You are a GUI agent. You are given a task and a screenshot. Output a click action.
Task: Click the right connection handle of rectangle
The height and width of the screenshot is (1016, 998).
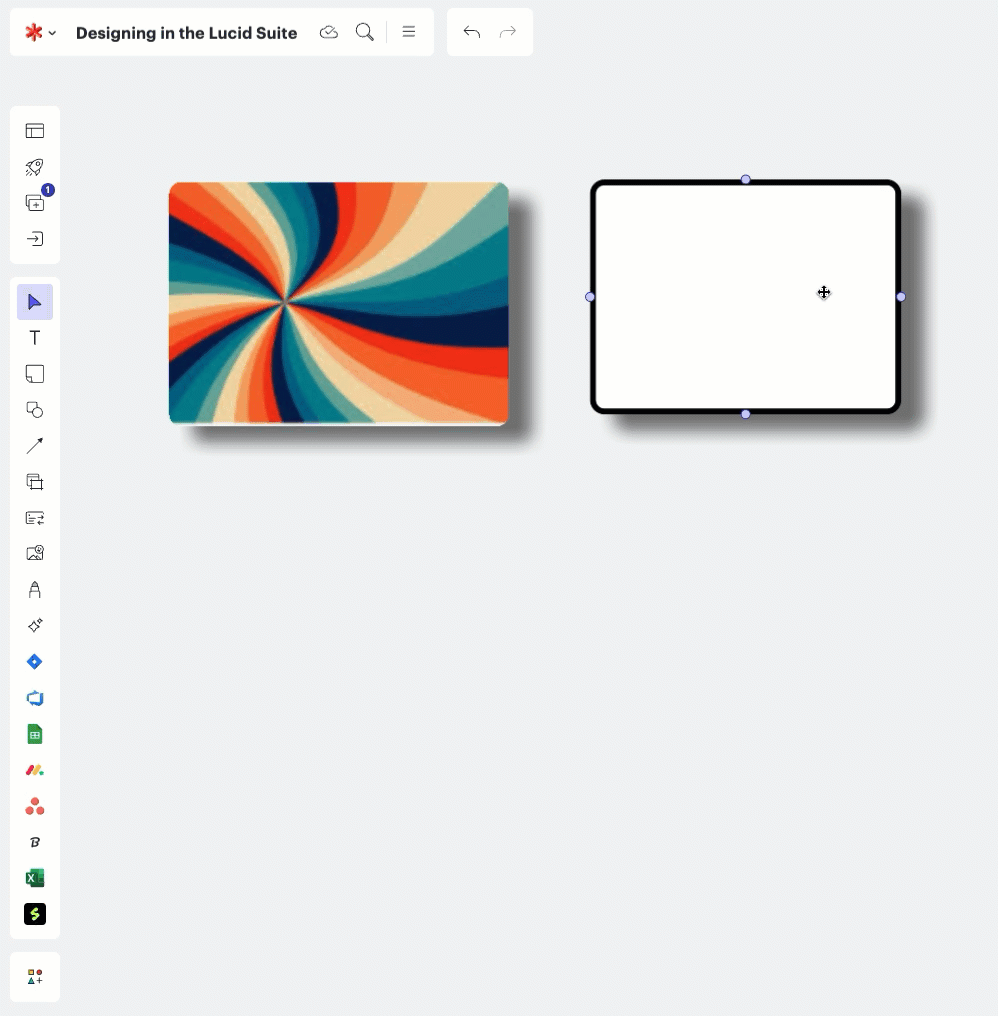pyautogui.click(x=901, y=297)
